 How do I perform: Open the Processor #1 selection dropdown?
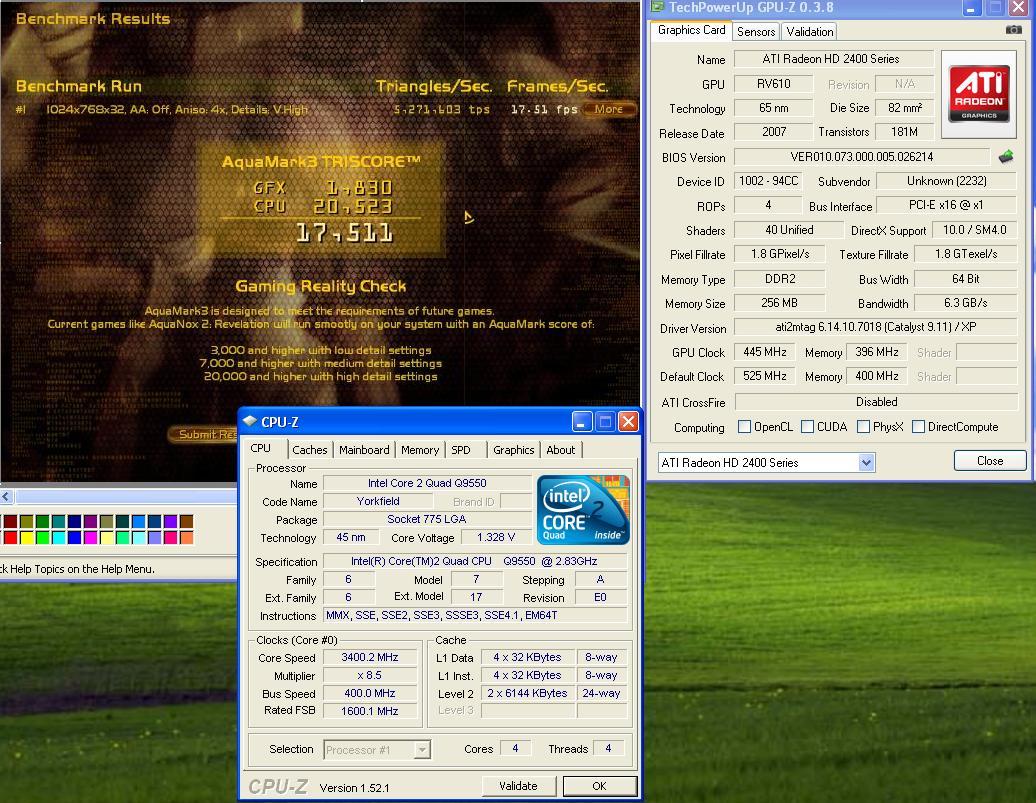(x=422, y=749)
